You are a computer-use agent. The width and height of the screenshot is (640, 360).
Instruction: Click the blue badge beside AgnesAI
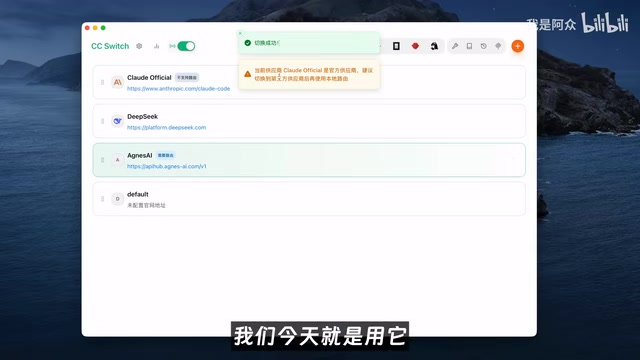(166, 155)
